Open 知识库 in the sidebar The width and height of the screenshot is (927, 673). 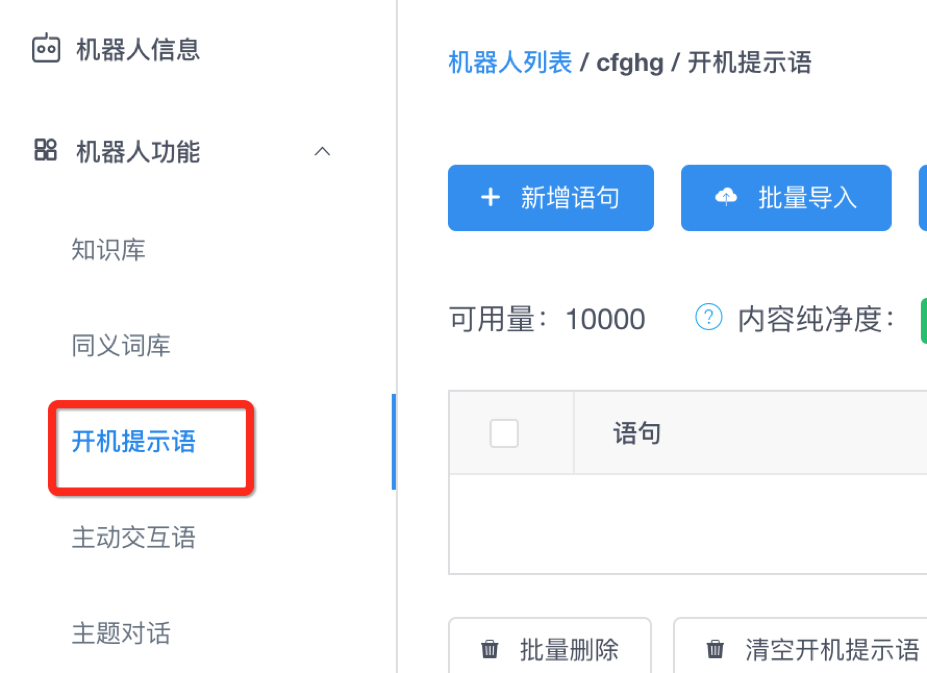click(x=109, y=249)
